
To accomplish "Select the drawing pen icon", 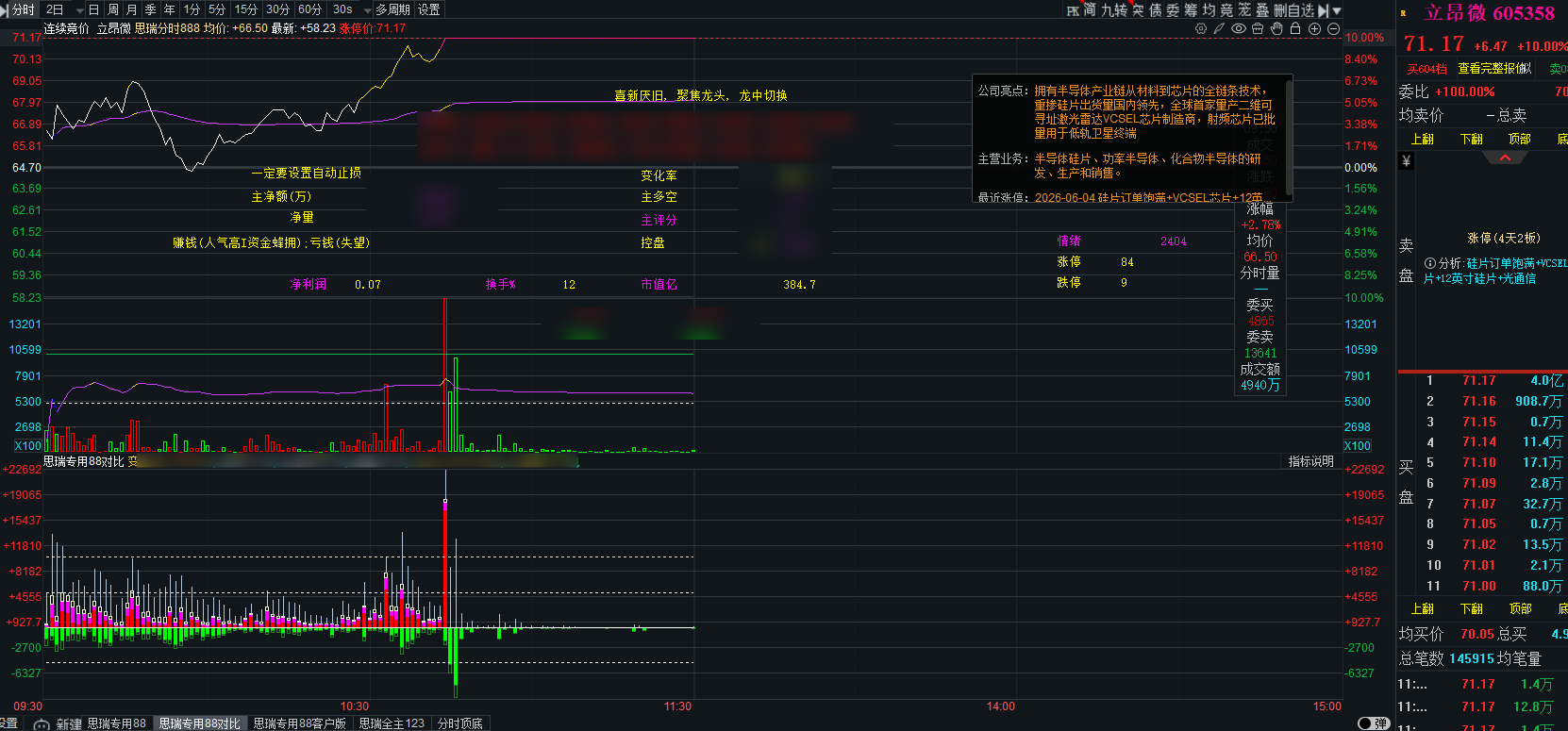I will (x=1219, y=28).
